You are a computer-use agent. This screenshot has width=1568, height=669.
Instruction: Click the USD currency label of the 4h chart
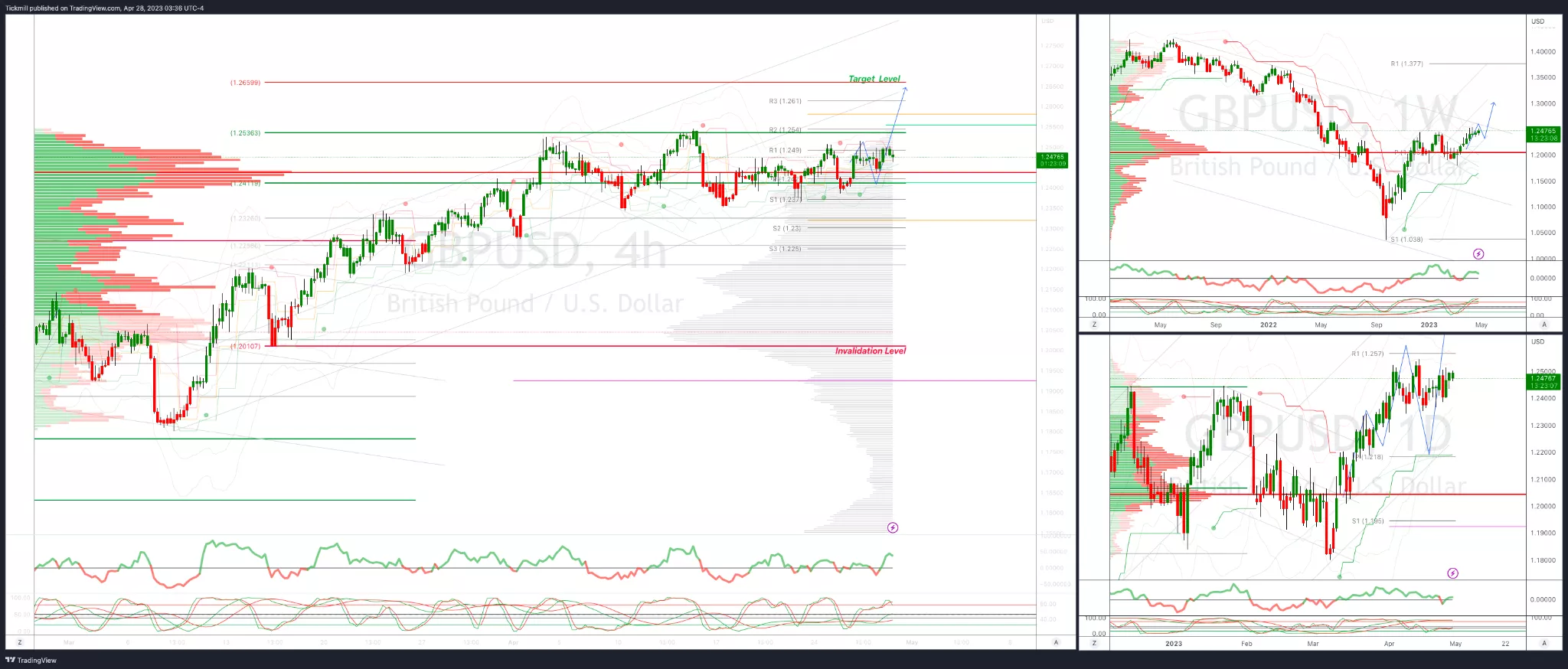[1047, 21]
